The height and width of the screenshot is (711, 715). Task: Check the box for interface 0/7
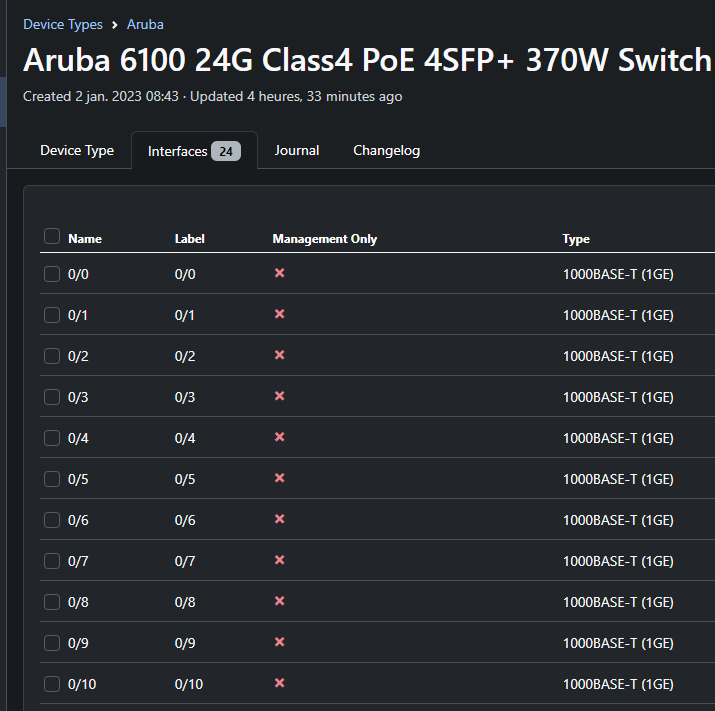pos(52,561)
